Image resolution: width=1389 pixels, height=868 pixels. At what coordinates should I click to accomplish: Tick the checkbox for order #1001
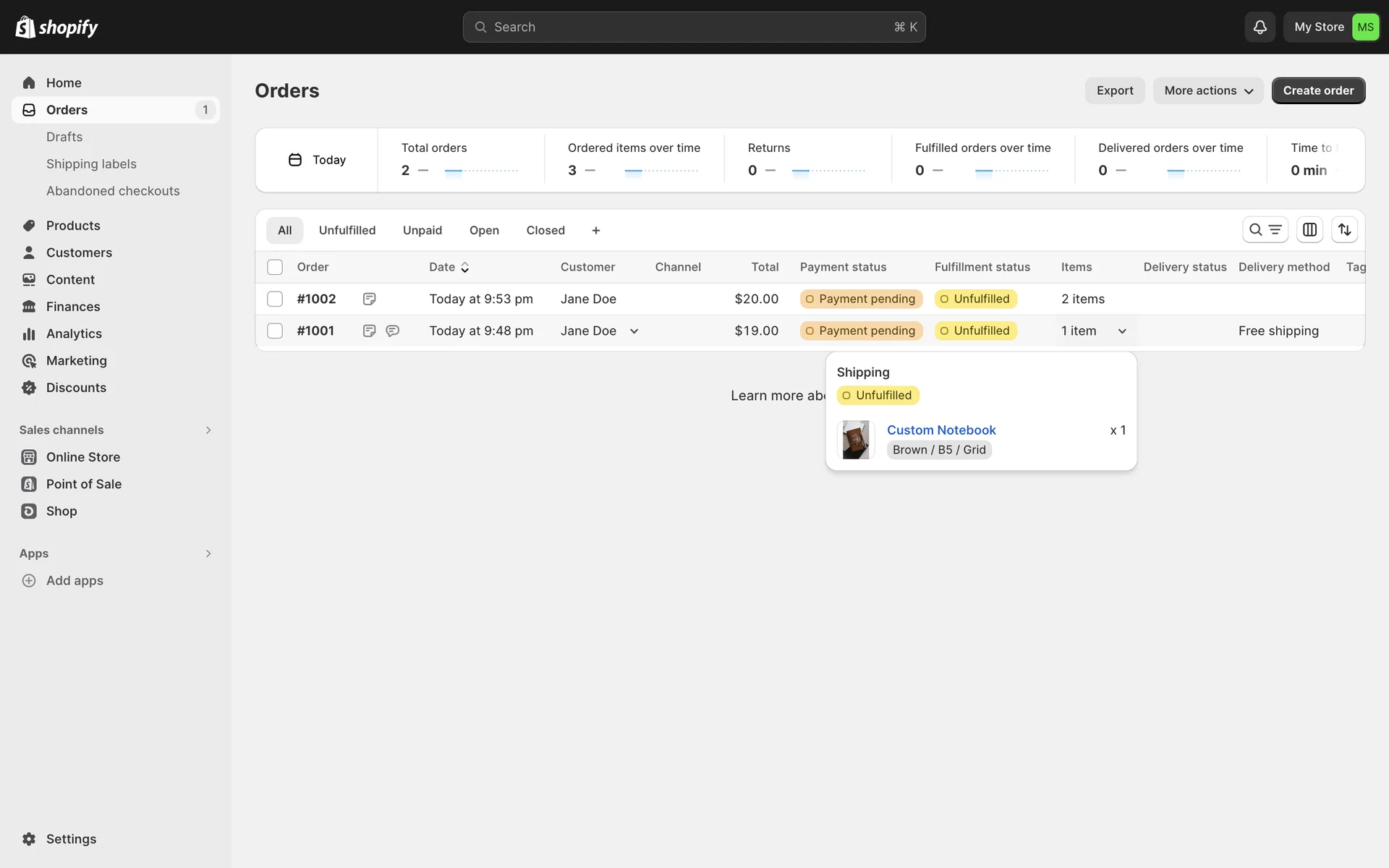click(275, 331)
